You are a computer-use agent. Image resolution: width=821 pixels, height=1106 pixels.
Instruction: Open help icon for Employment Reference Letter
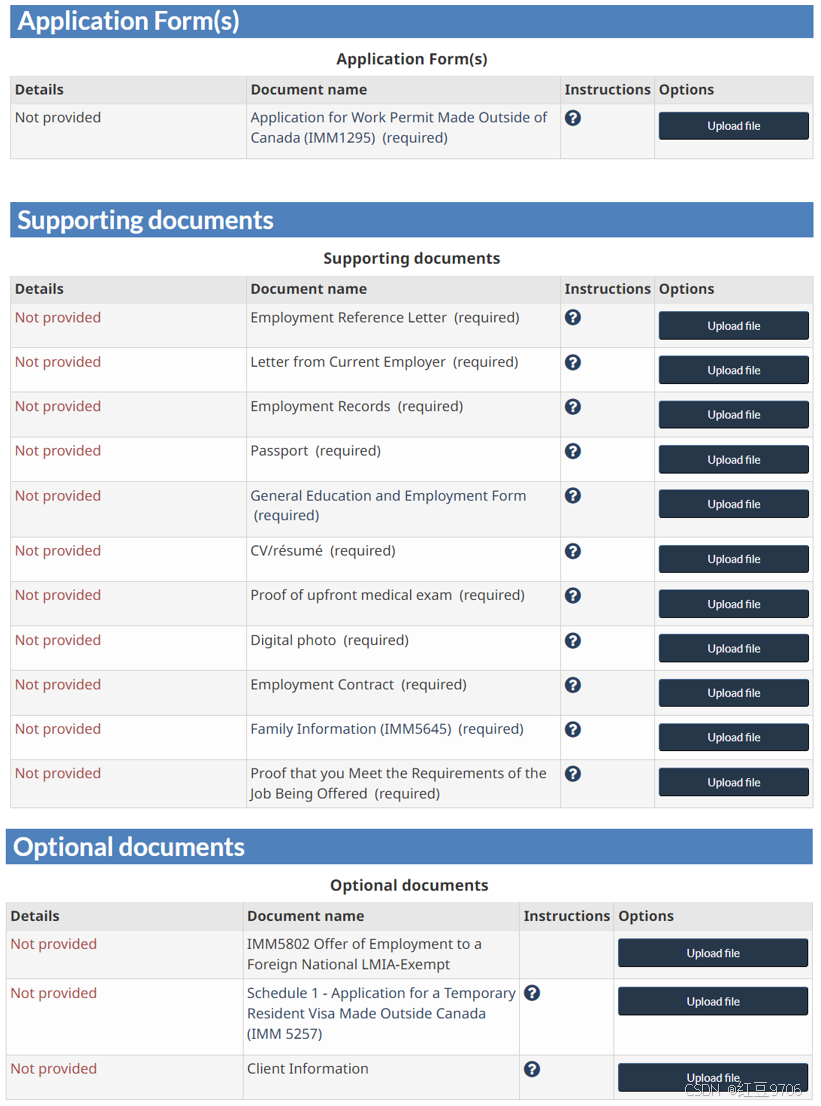pos(573,317)
